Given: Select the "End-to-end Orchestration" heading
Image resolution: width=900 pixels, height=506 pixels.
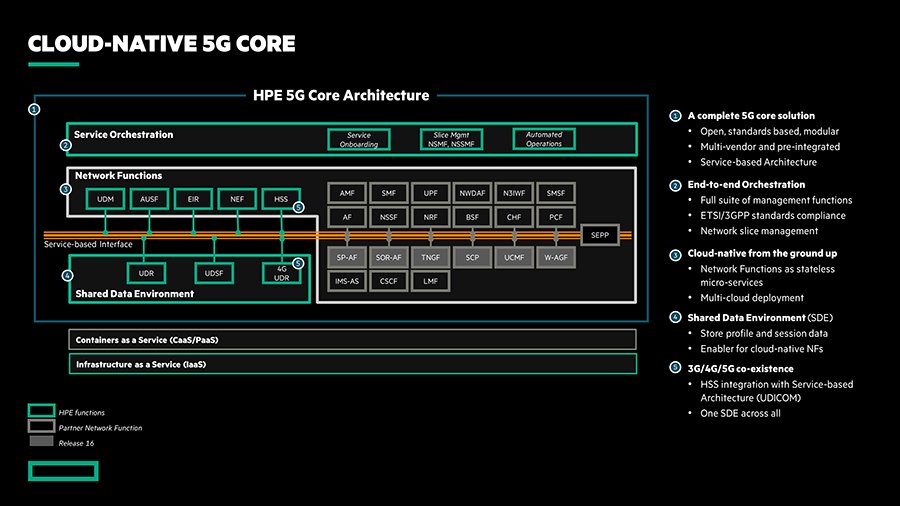Looking at the screenshot, I should pyautogui.click(x=745, y=184).
